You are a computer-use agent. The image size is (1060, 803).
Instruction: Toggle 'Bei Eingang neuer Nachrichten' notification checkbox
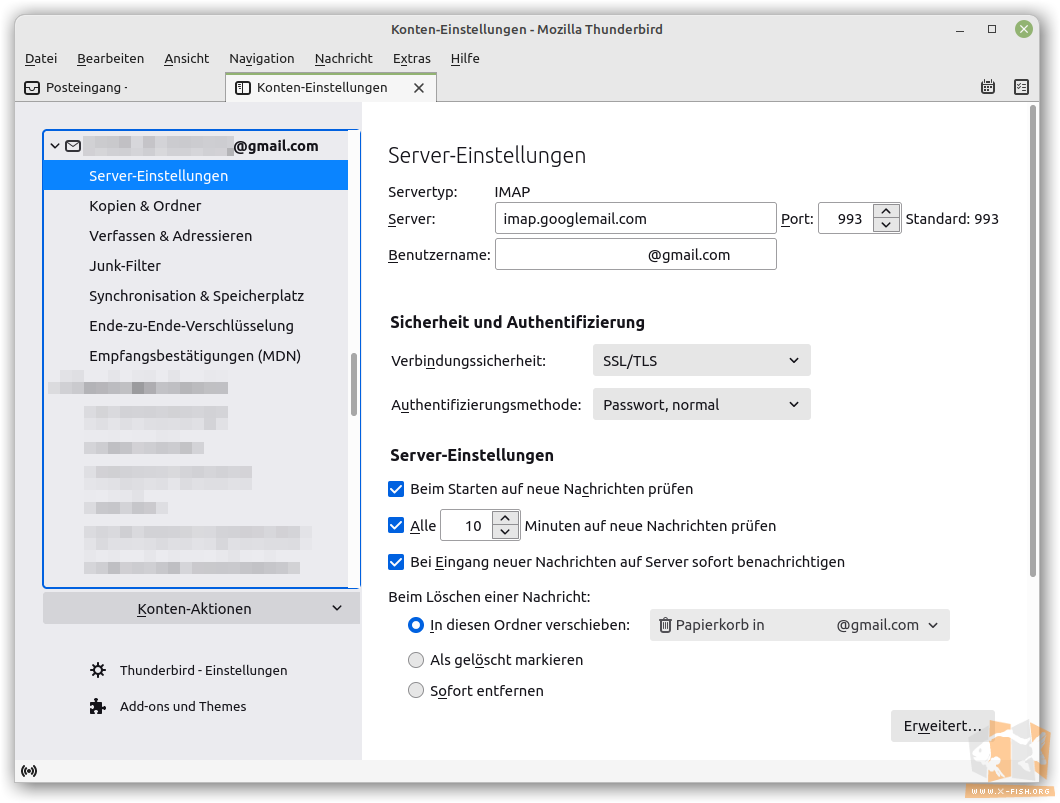pos(396,562)
